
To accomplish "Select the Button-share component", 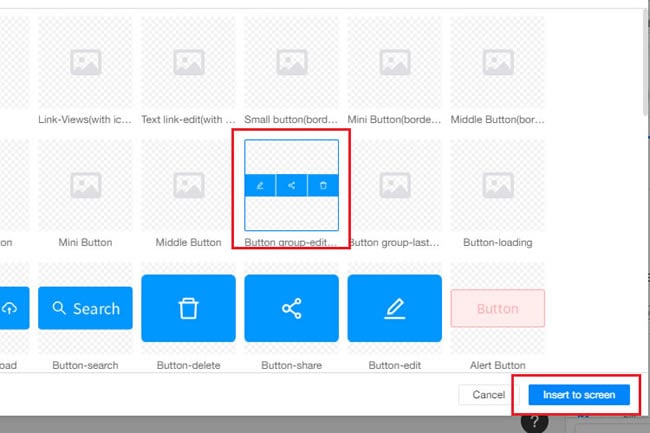I will [291, 308].
